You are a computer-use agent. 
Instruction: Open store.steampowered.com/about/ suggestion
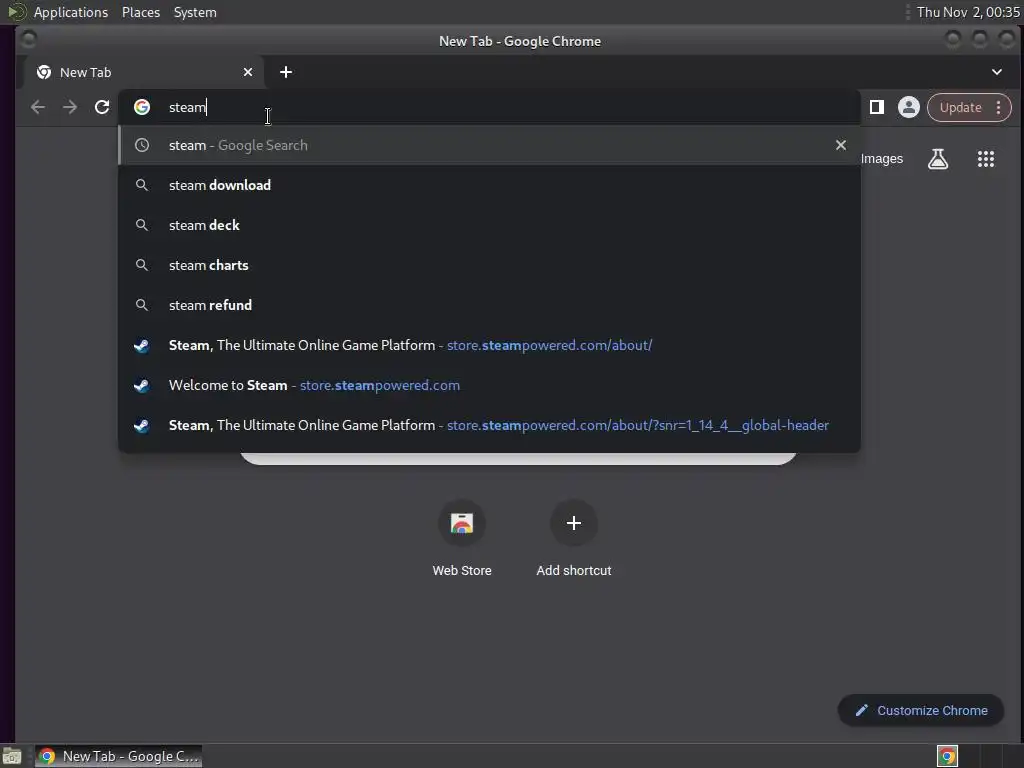coord(489,345)
